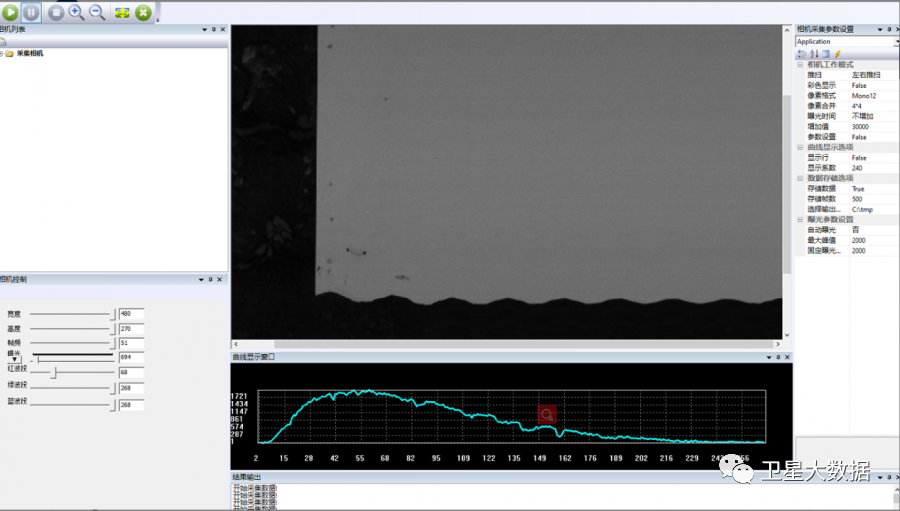Collapse the 相机工作模式 property group
Viewport: 900px width, 511px height.
(800, 64)
